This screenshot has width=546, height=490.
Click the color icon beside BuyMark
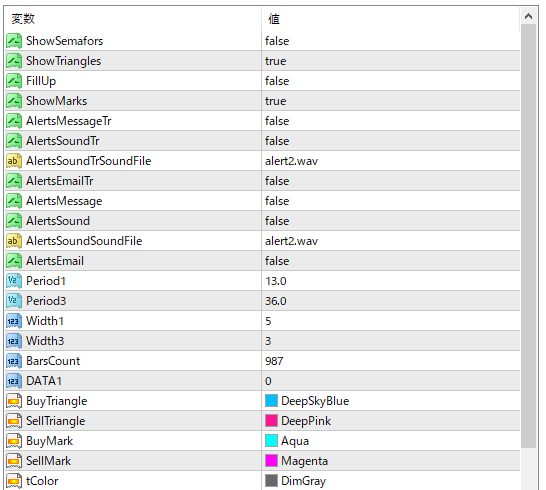point(14,441)
